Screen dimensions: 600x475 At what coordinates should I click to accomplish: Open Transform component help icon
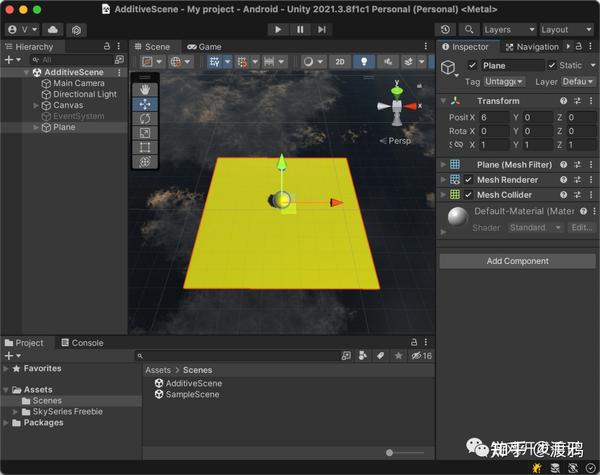[x=563, y=101]
